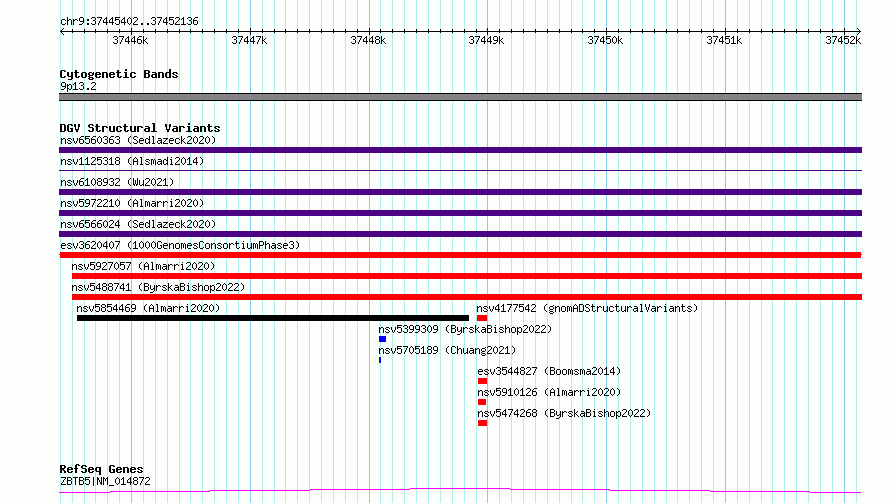
Task: Click the red bar under esv3620407
Action: (x=460, y=255)
